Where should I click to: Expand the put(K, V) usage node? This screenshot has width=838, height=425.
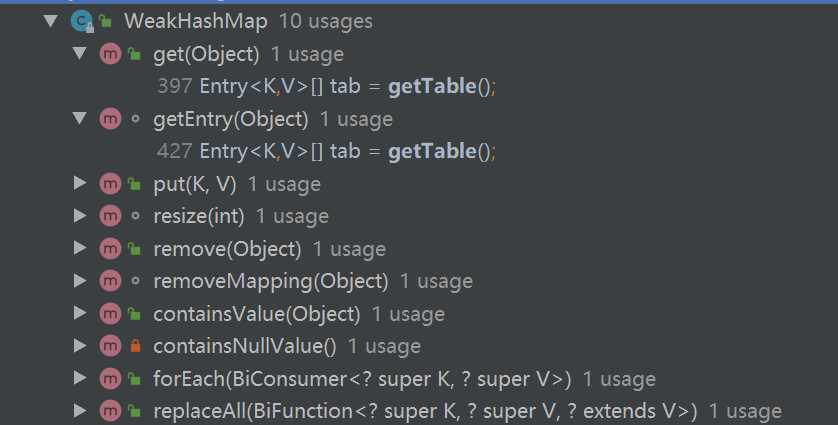pos(80,184)
